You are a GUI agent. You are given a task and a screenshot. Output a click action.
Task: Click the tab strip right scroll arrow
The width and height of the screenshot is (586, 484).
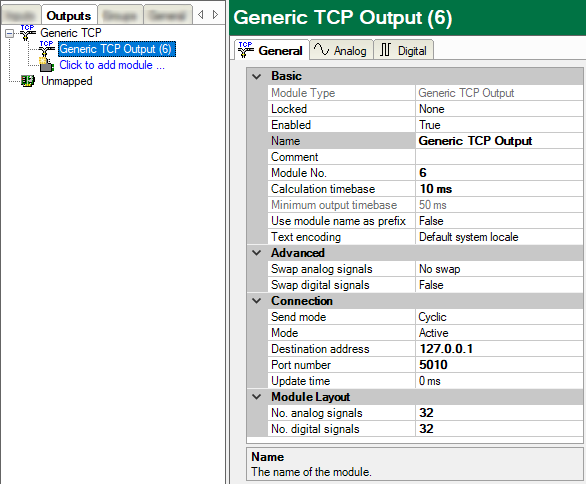tap(215, 15)
